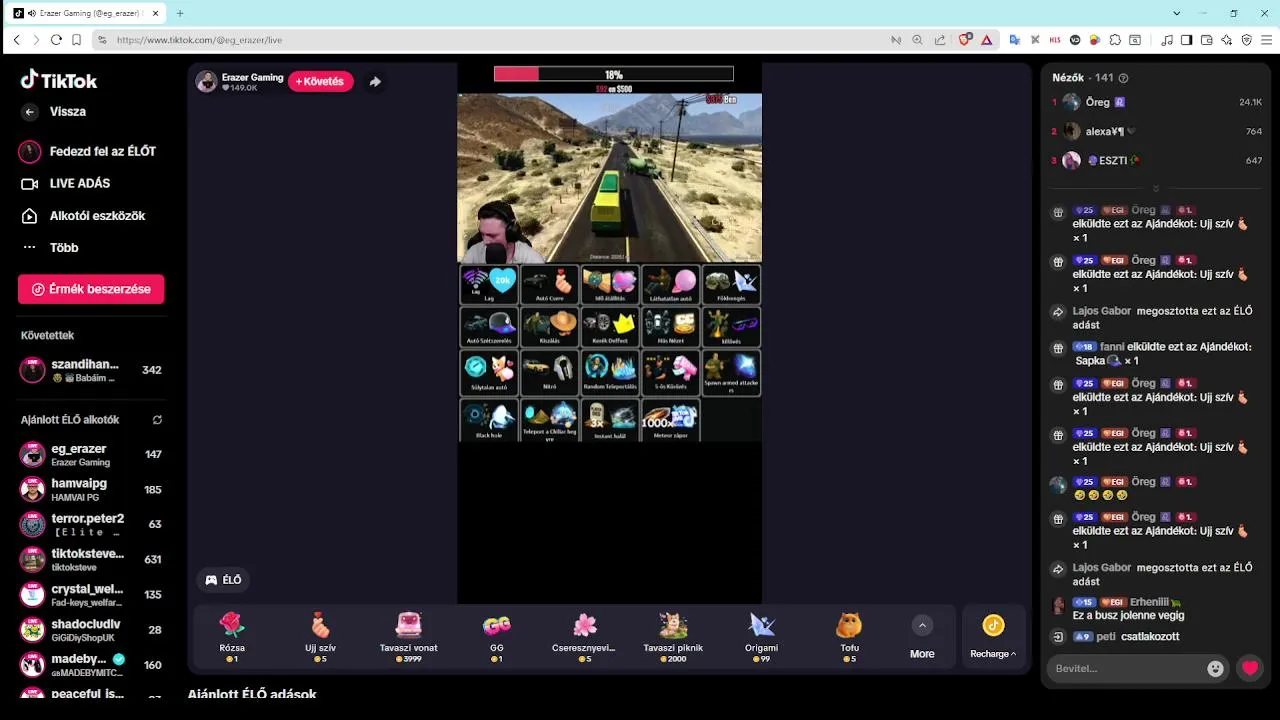Send the Tavaszi vonat gift
Image resolution: width=1280 pixels, height=720 pixels.
click(x=408, y=636)
